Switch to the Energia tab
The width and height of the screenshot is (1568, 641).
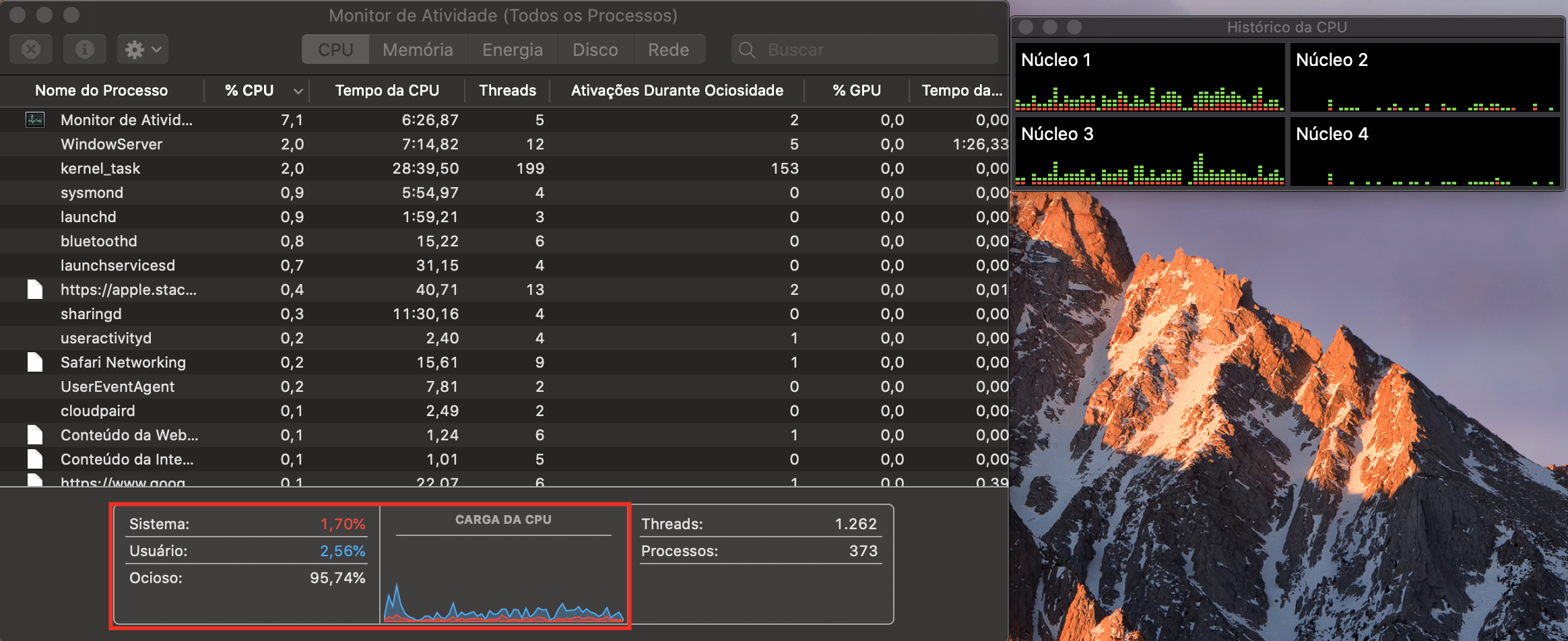[512, 50]
